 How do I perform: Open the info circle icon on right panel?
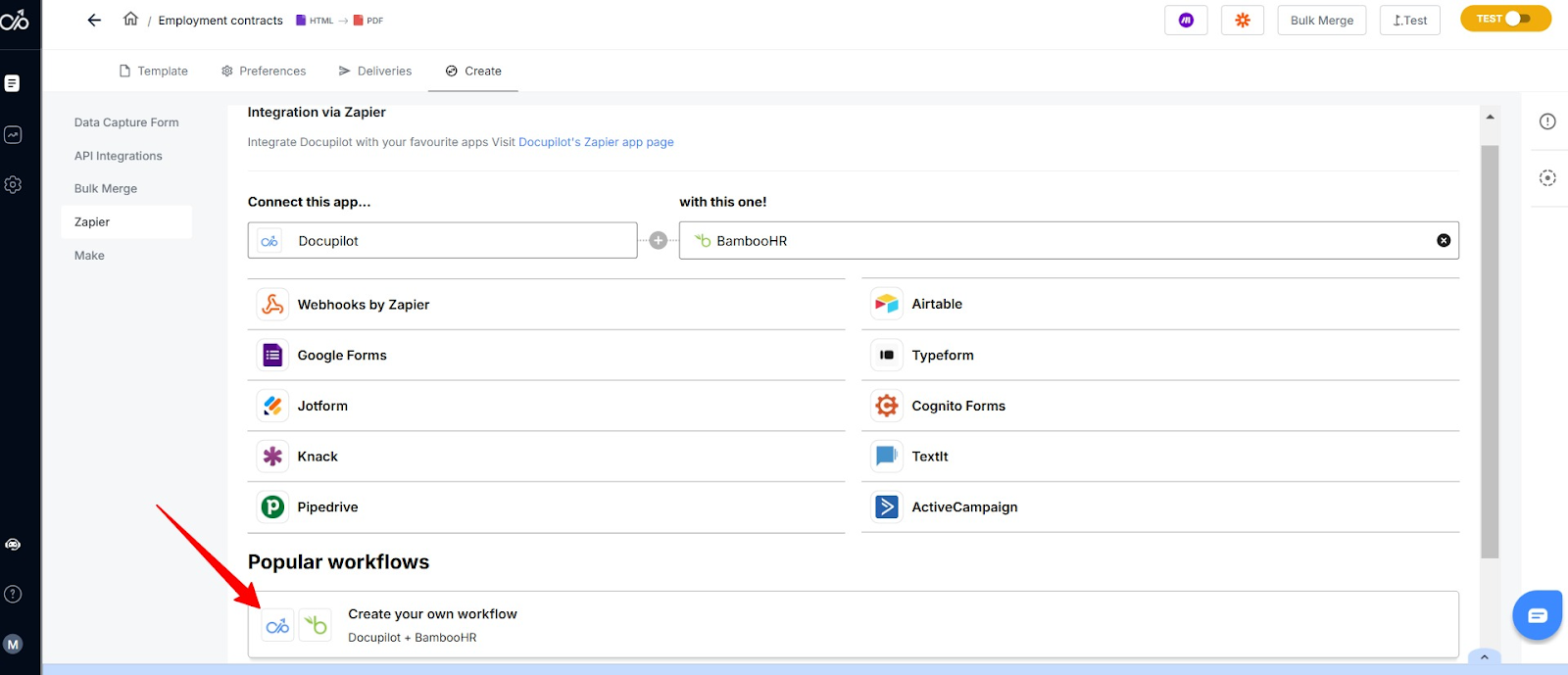[x=1547, y=121]
